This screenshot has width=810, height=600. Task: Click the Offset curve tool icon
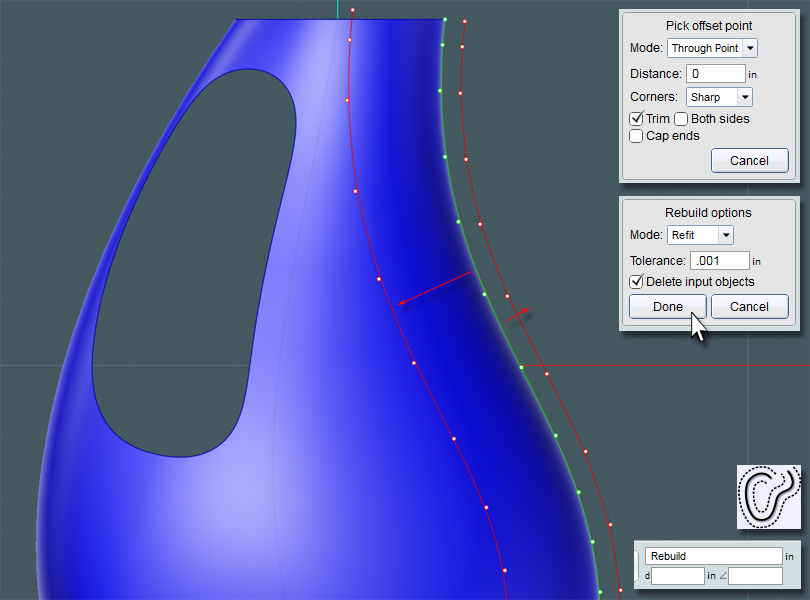click(769, 497)
